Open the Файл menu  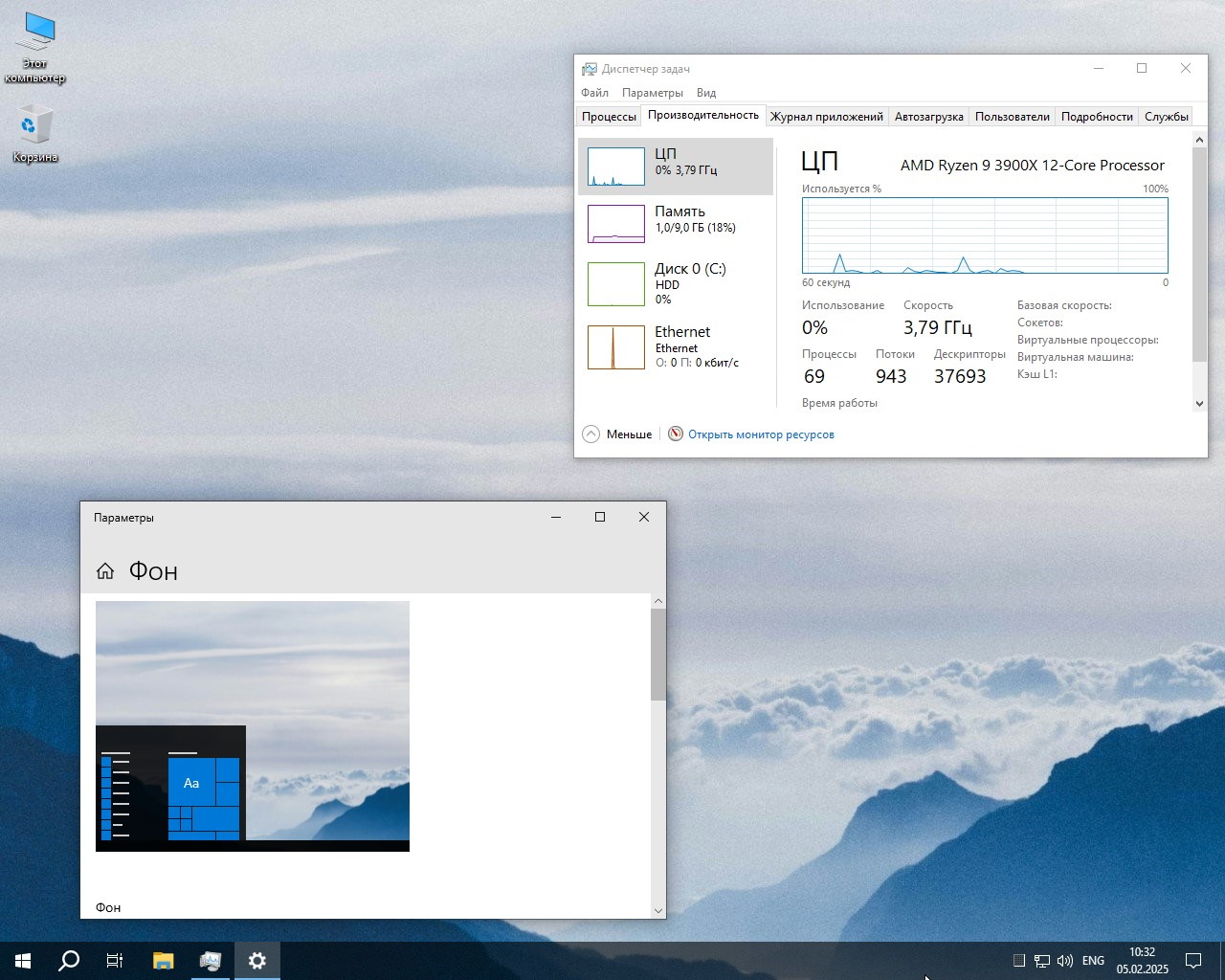coord(594,93)
